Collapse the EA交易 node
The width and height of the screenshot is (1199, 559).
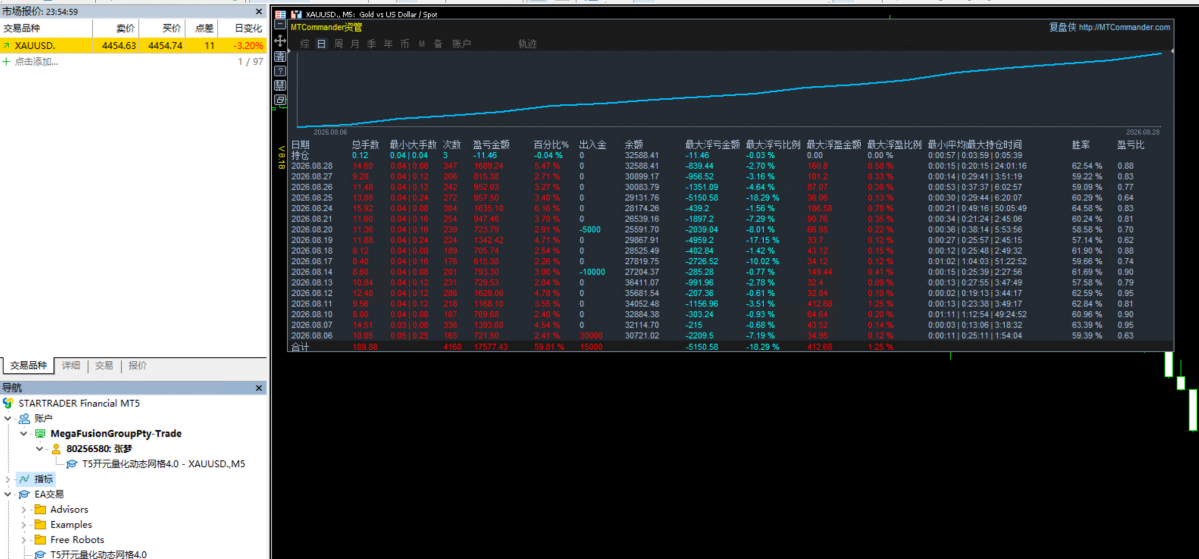click(8, 495)
